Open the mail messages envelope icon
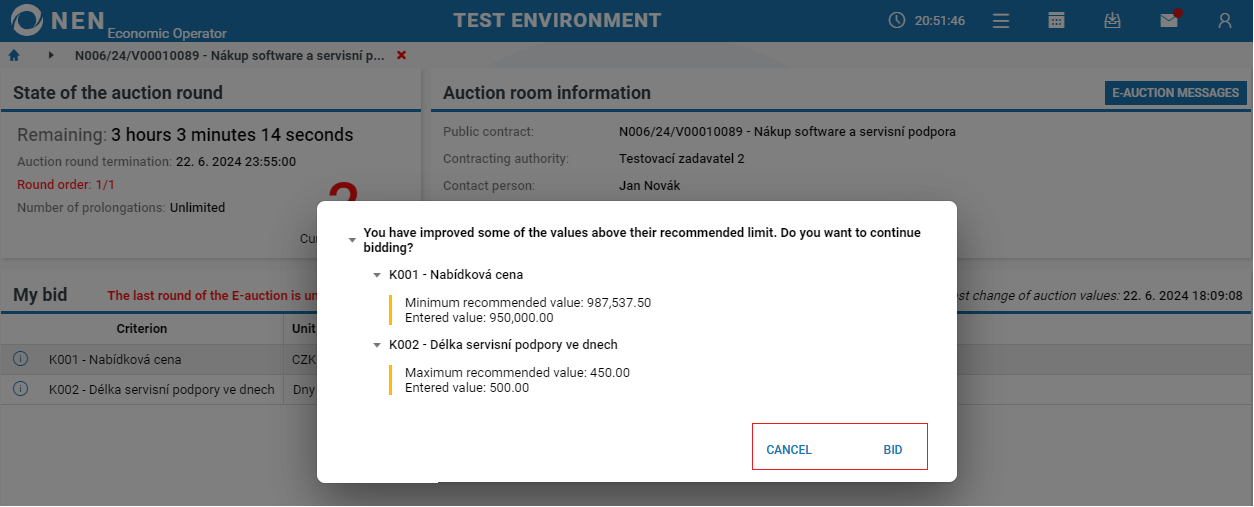Viewport: 1254px width, 507px height. coord(1168,20)
